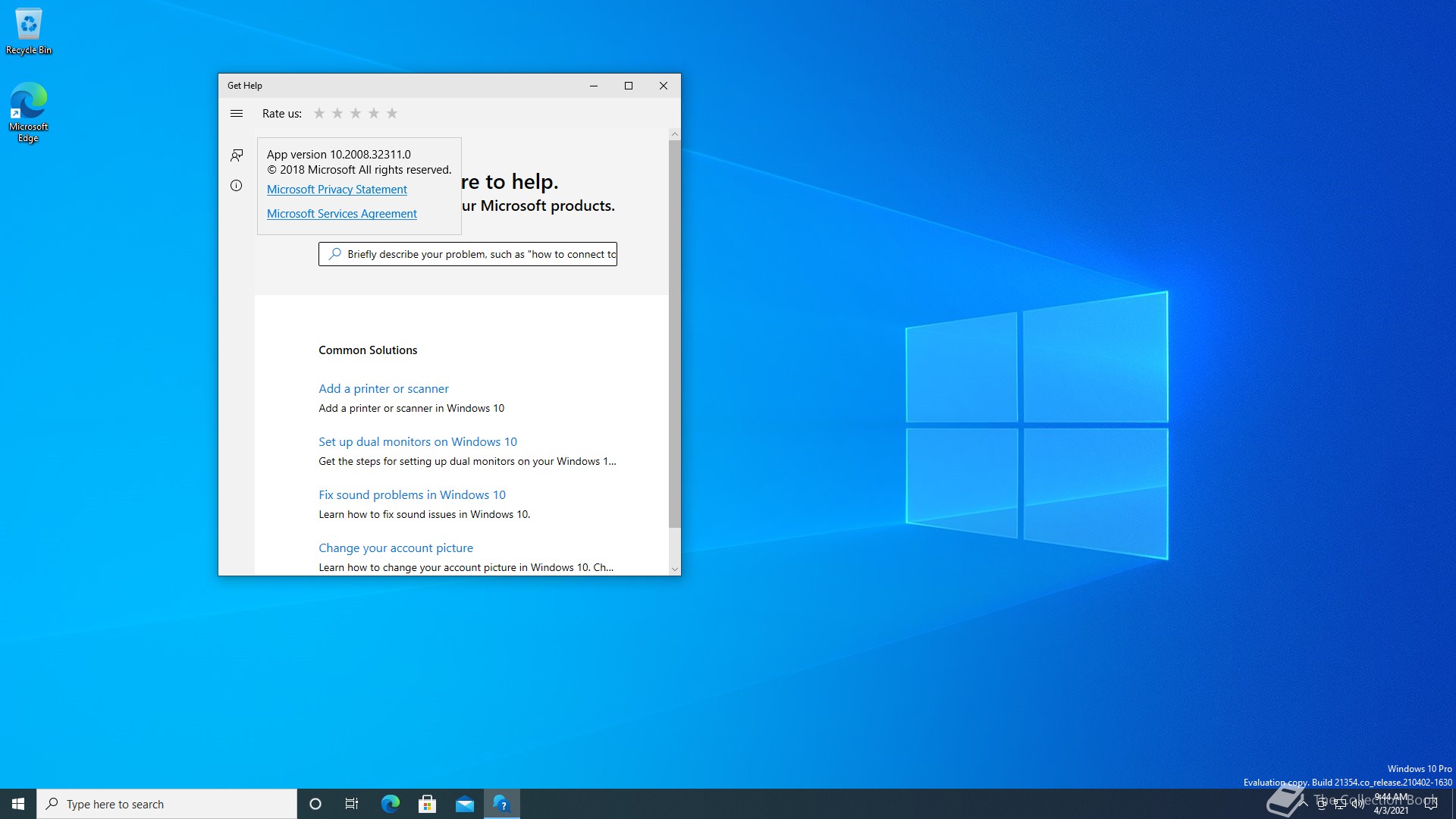This screenshot has height=819, width=1456.
Task: Open the Mail app from taskbar
Action: [464, 804]
